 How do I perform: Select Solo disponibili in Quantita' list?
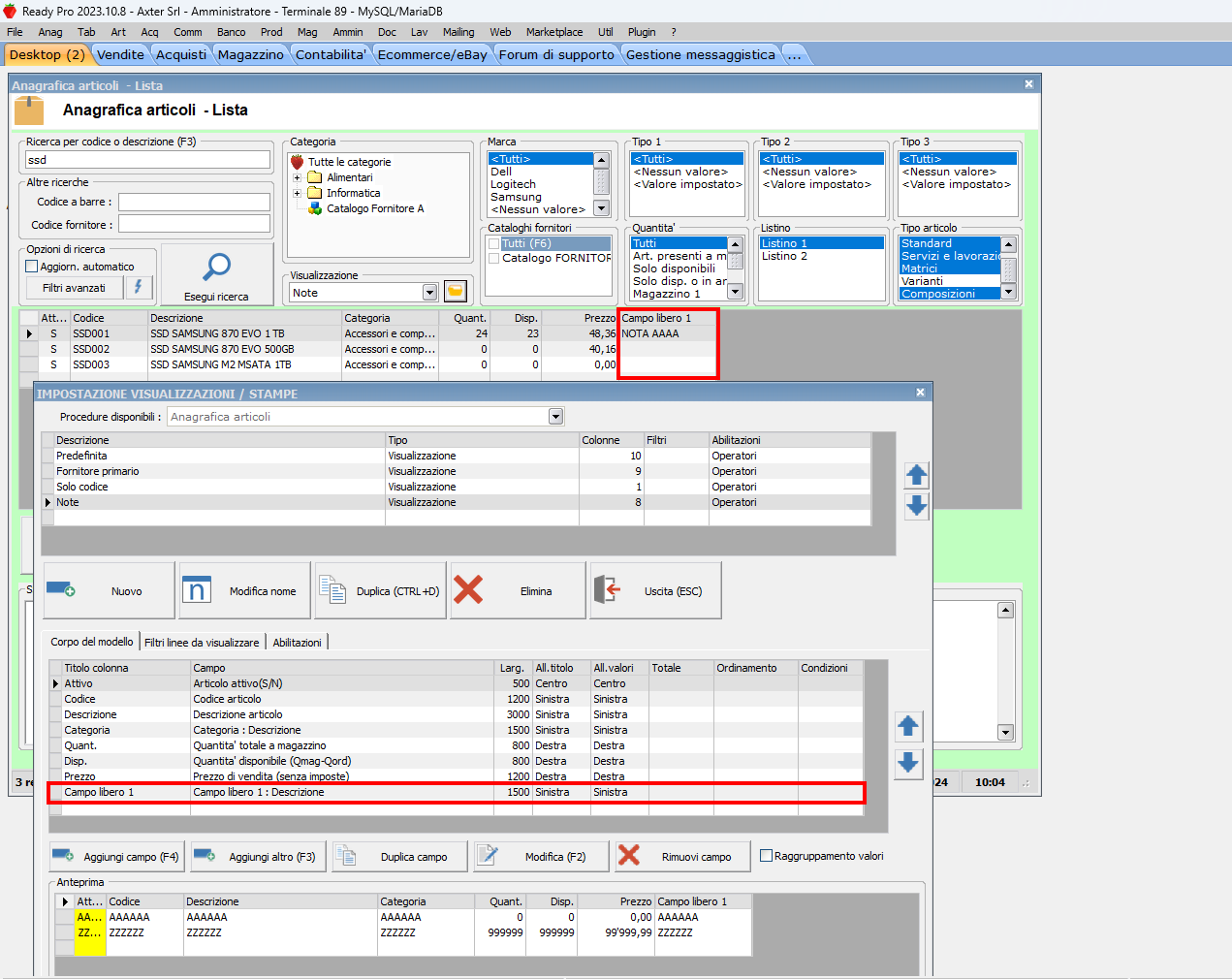point(674,268)
